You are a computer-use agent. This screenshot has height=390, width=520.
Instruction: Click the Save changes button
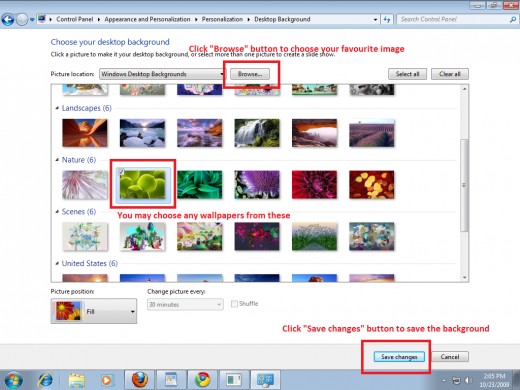click(x=399, y=357)
